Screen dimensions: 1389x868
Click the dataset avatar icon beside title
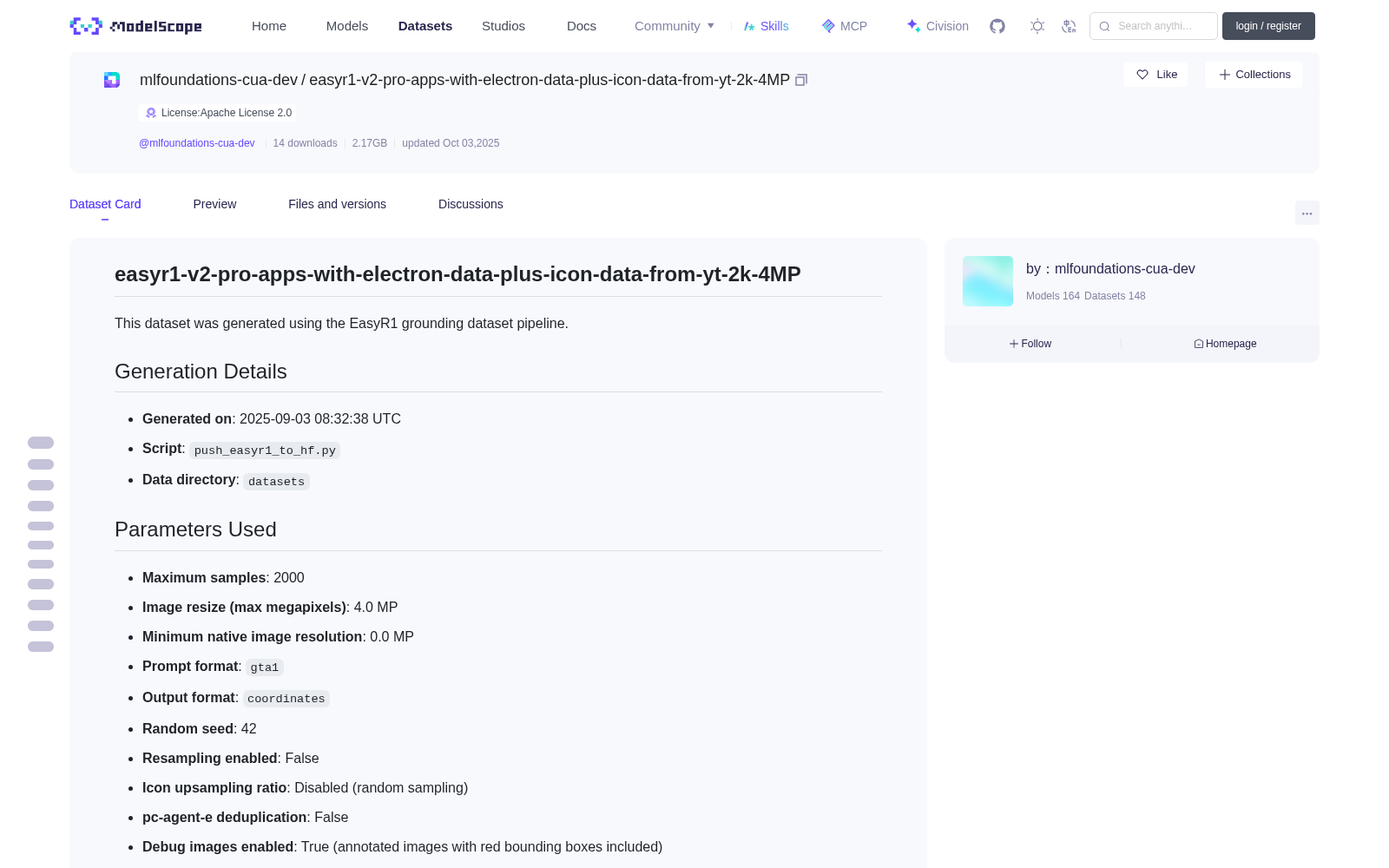click(112, 80)
